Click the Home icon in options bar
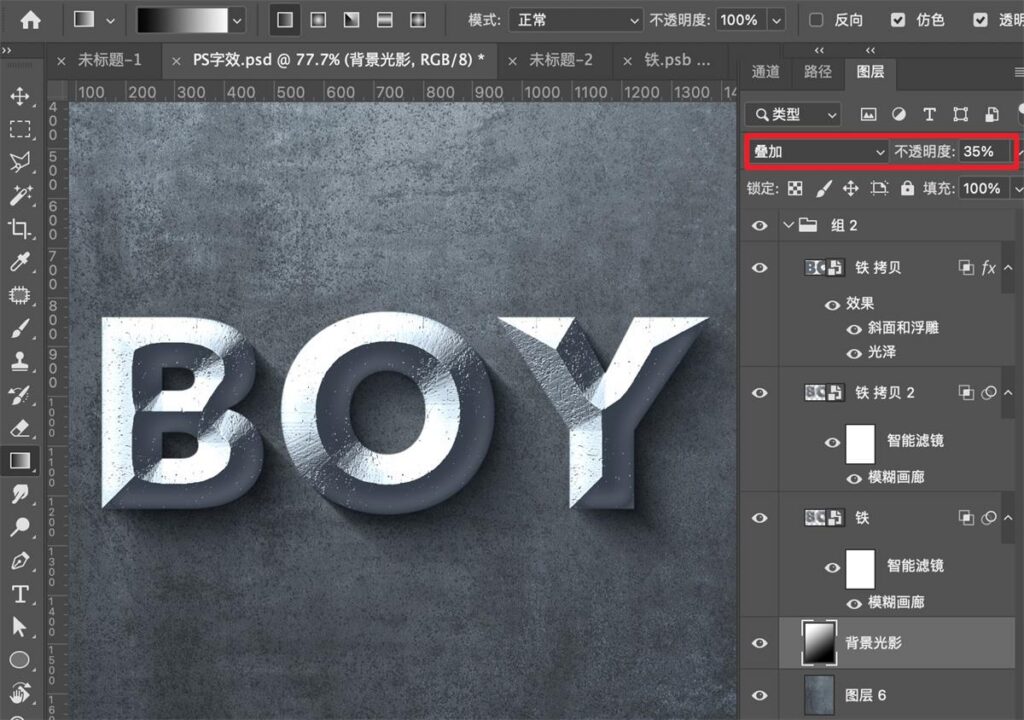 pos(30,20)
